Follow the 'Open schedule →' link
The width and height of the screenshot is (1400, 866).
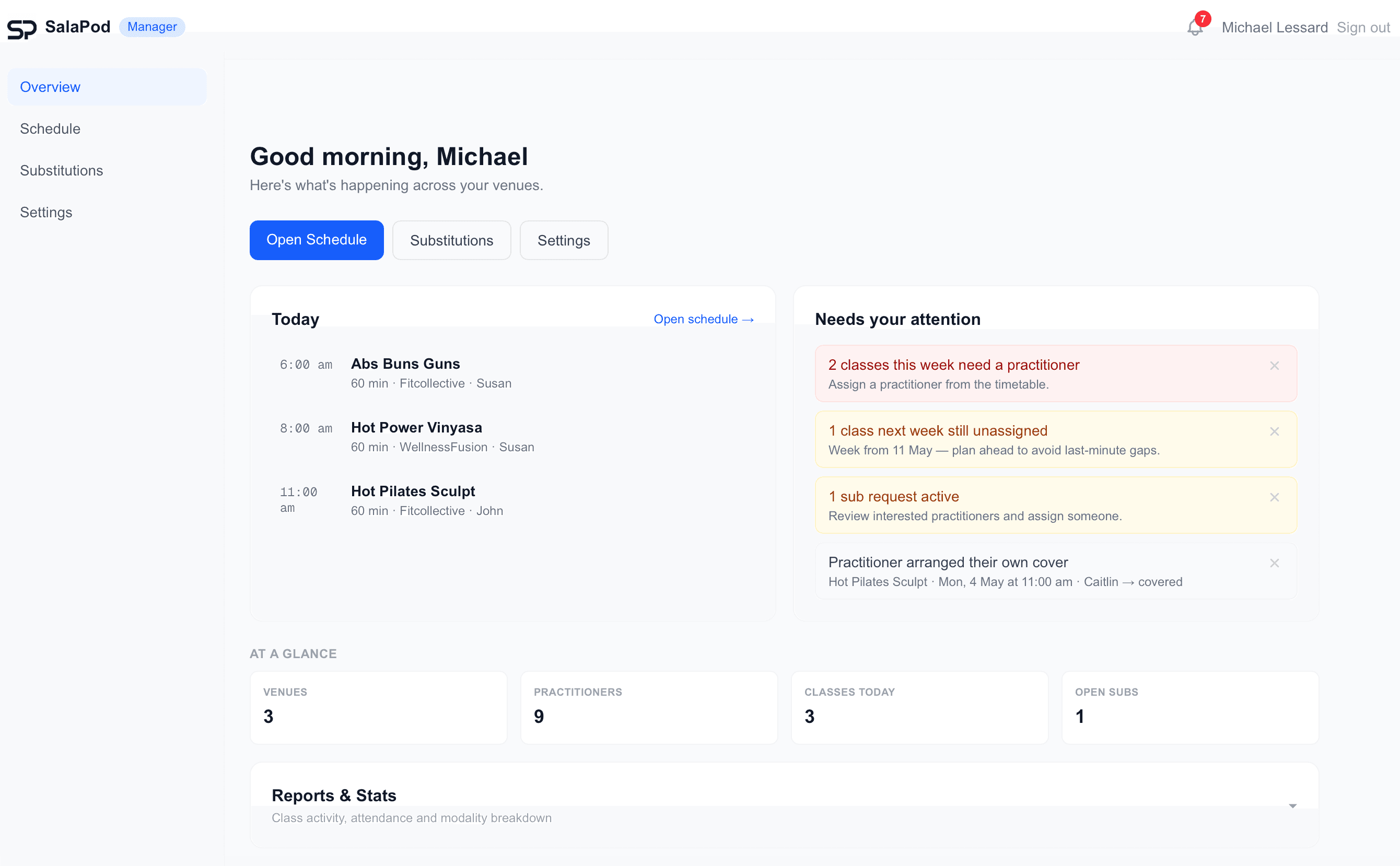[x=704, y=319]
